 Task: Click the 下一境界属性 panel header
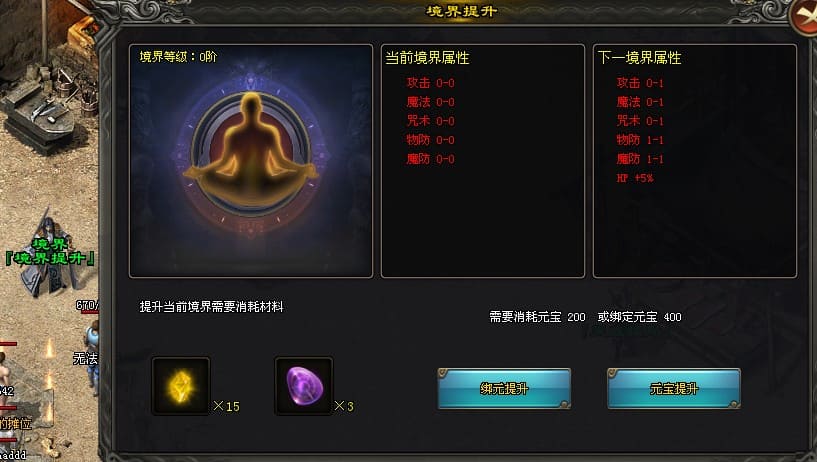click(x=639, y=58)
